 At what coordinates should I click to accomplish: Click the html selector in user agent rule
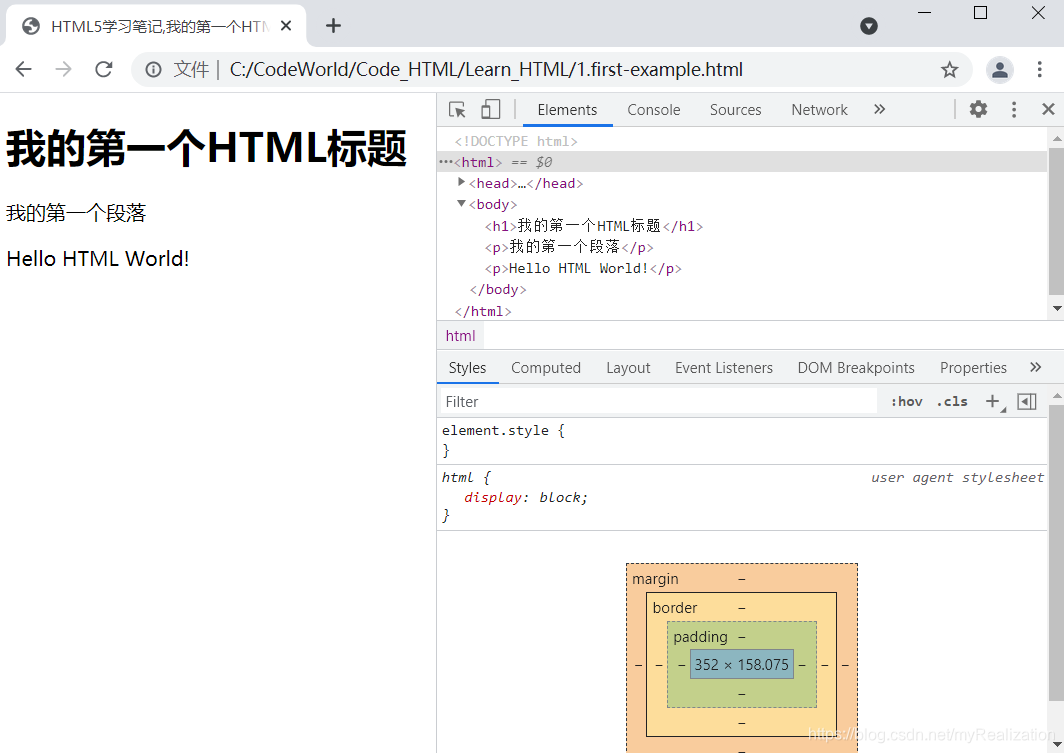[457, 478]
